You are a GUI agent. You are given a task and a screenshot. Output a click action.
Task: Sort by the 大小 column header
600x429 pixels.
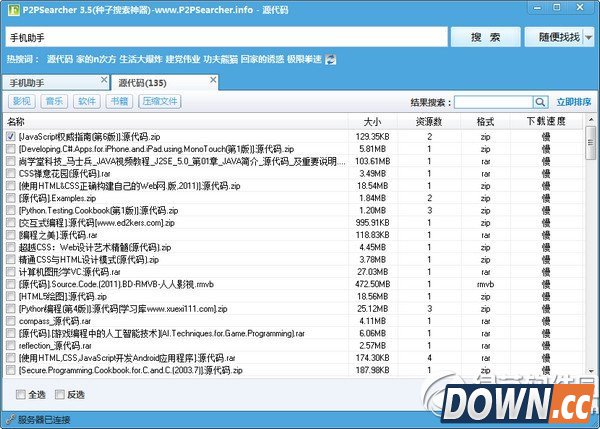(373, 122)
